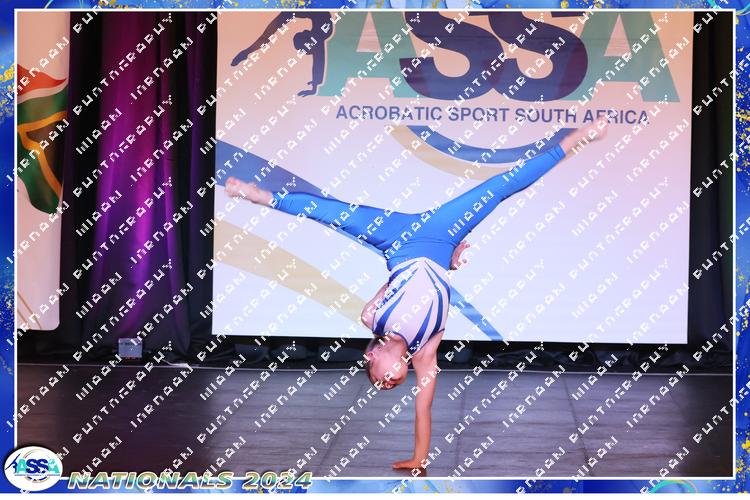Click the small grey stage light on the floor
Image resolution: width=750 pixels, height=500 pixels.
tap(131, 348)
